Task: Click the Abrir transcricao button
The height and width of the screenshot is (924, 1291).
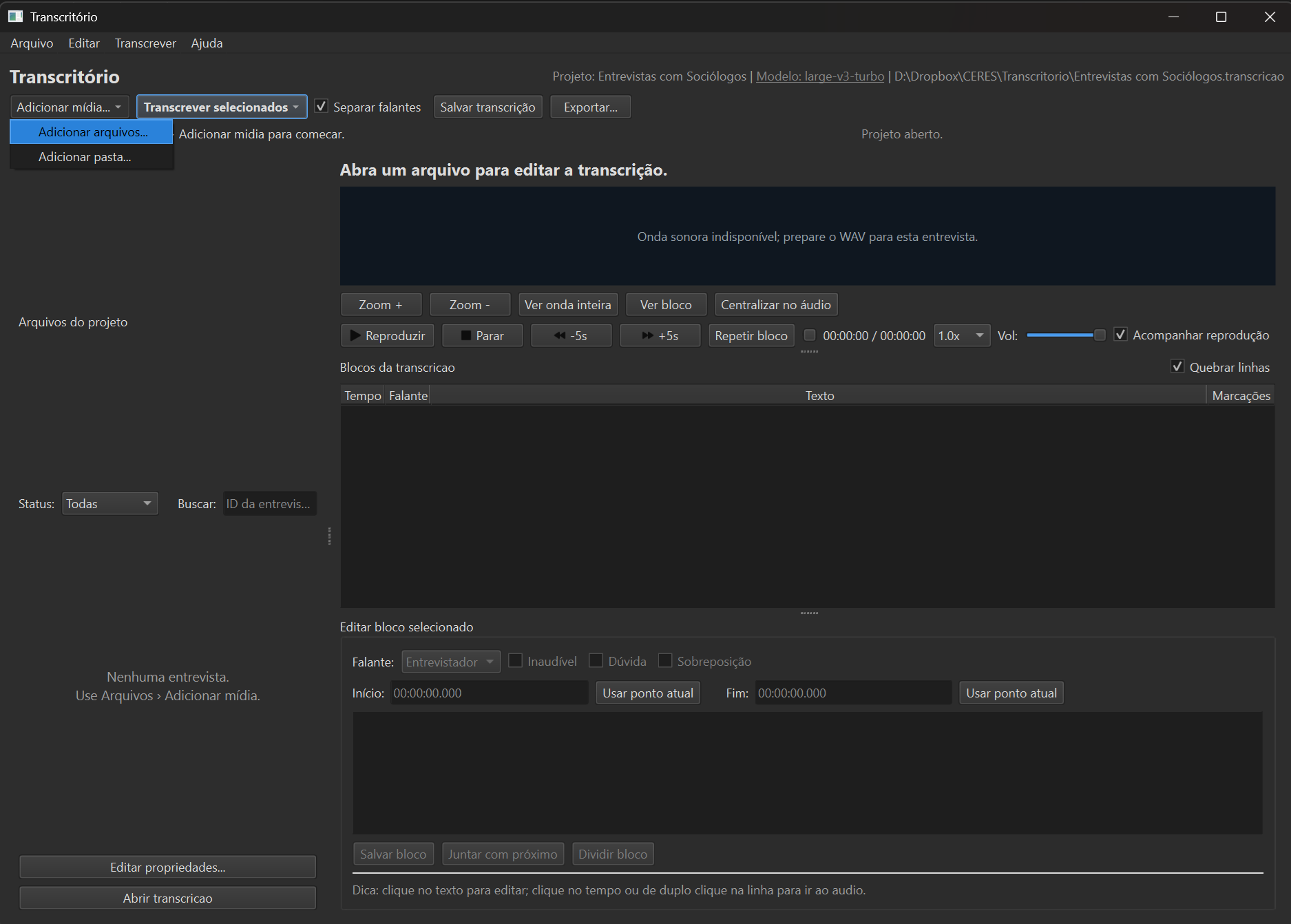Action: click(x=168, y=898)
